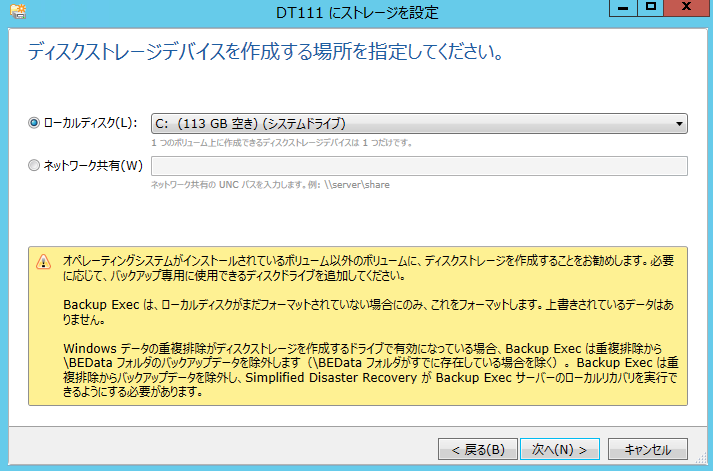Click the キャンセル cancel button
713x471 pixels.
pos(648,449)
